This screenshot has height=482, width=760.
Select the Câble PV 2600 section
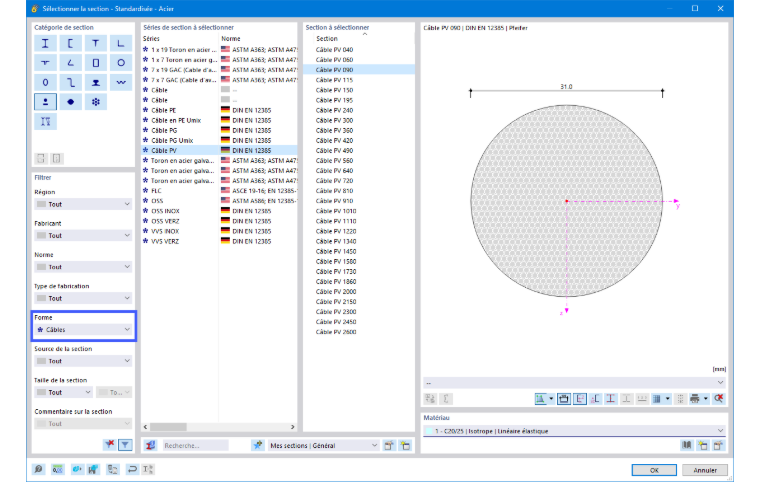(359, 332)
